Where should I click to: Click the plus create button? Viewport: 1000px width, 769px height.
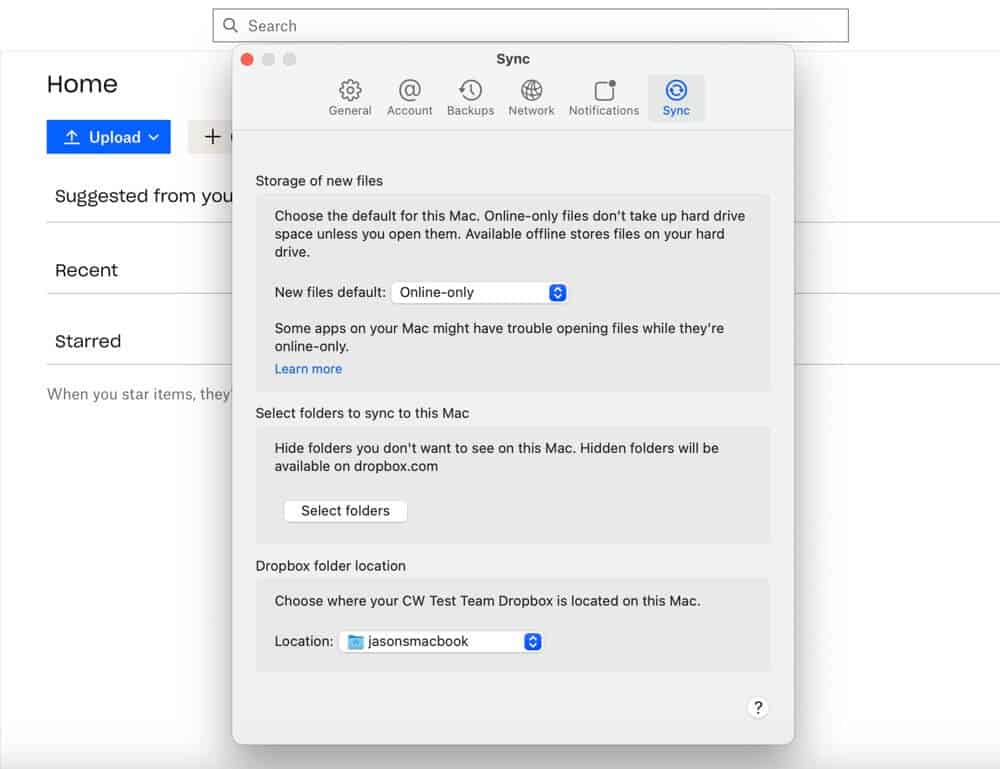click(212, 136)
